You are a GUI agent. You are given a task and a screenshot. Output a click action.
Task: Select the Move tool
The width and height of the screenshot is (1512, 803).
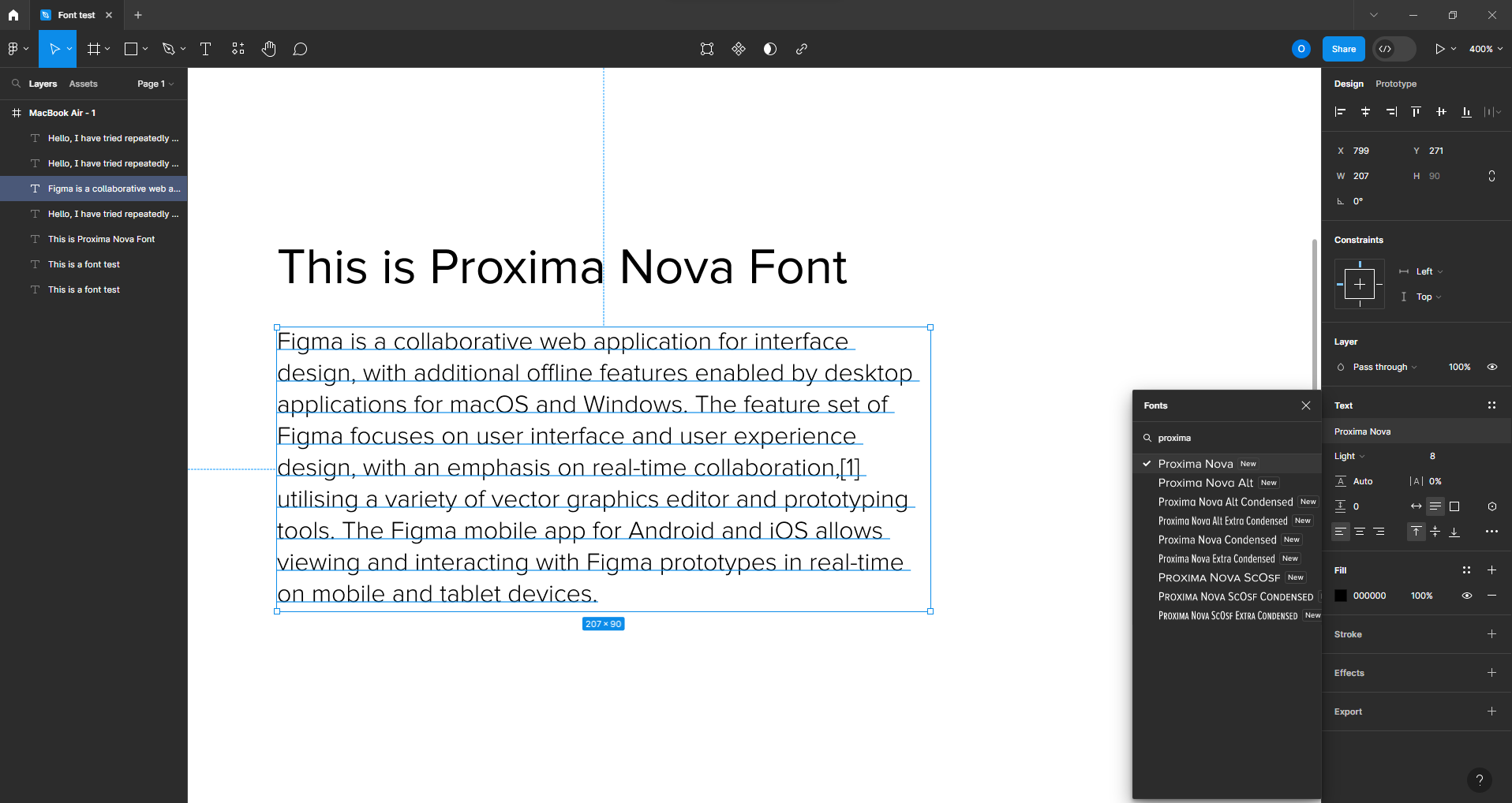point(54,49)
